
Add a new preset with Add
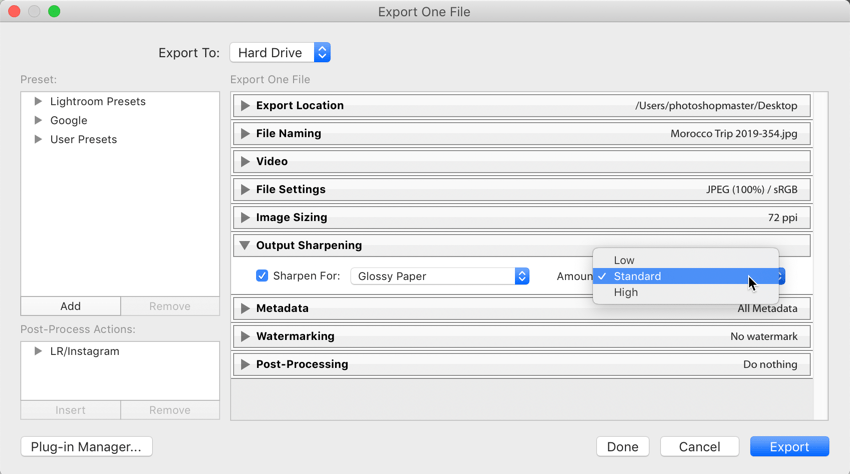[70, 306]
